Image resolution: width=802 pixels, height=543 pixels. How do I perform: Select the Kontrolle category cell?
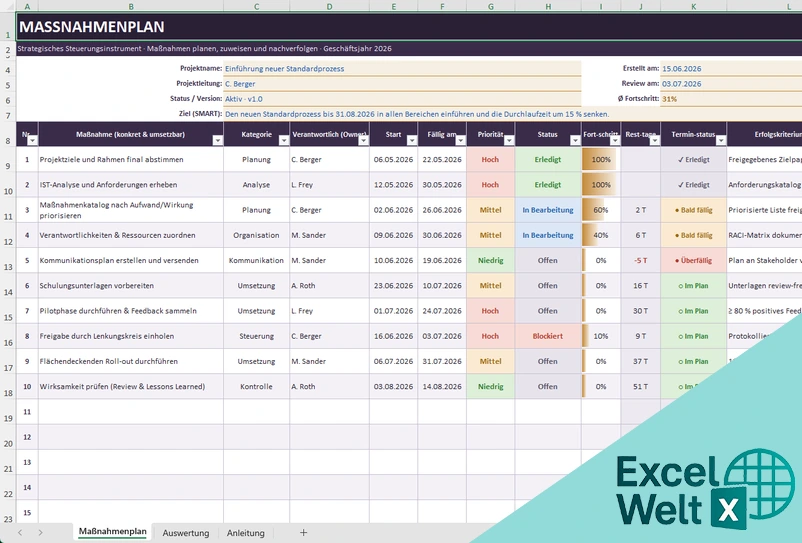coord(256,387)
